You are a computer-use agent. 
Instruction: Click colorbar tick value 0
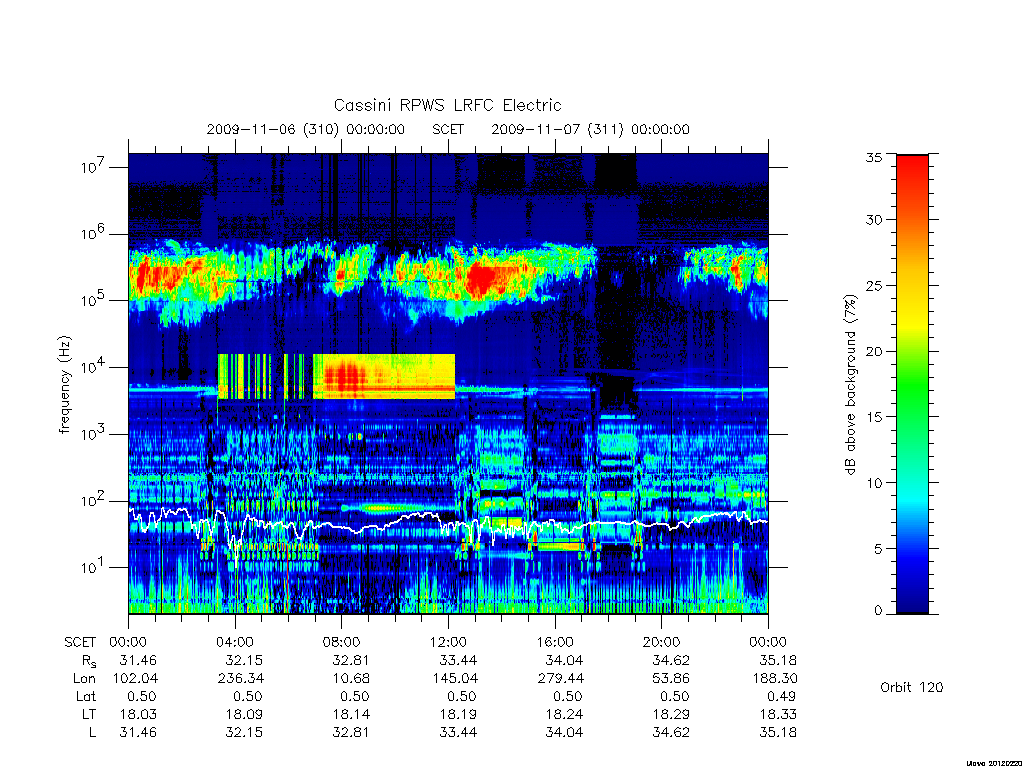pos(878,611)
